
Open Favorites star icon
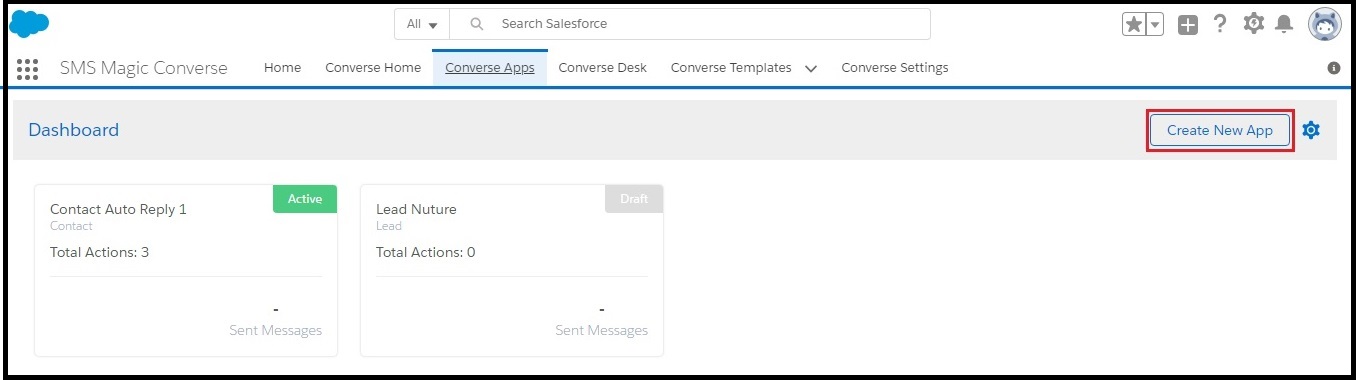pos(1133,25)
